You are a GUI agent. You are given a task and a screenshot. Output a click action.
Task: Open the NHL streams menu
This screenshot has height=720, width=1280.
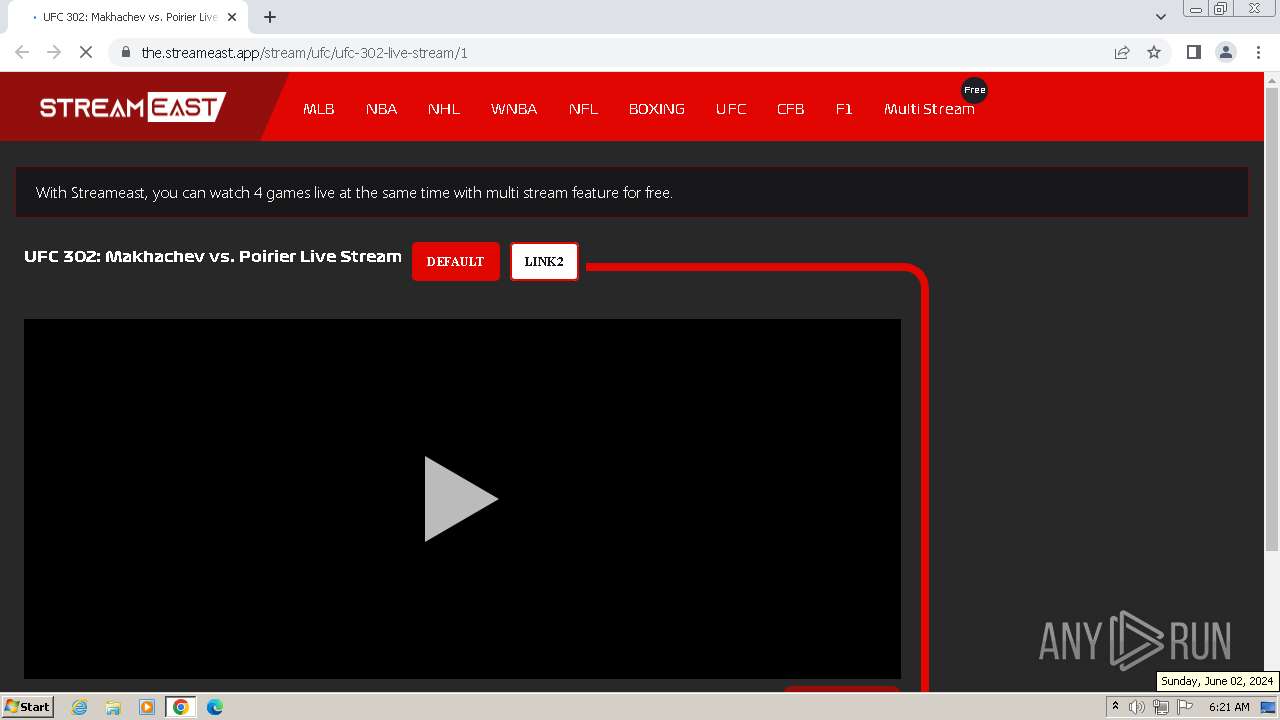[x=444, y=109]
